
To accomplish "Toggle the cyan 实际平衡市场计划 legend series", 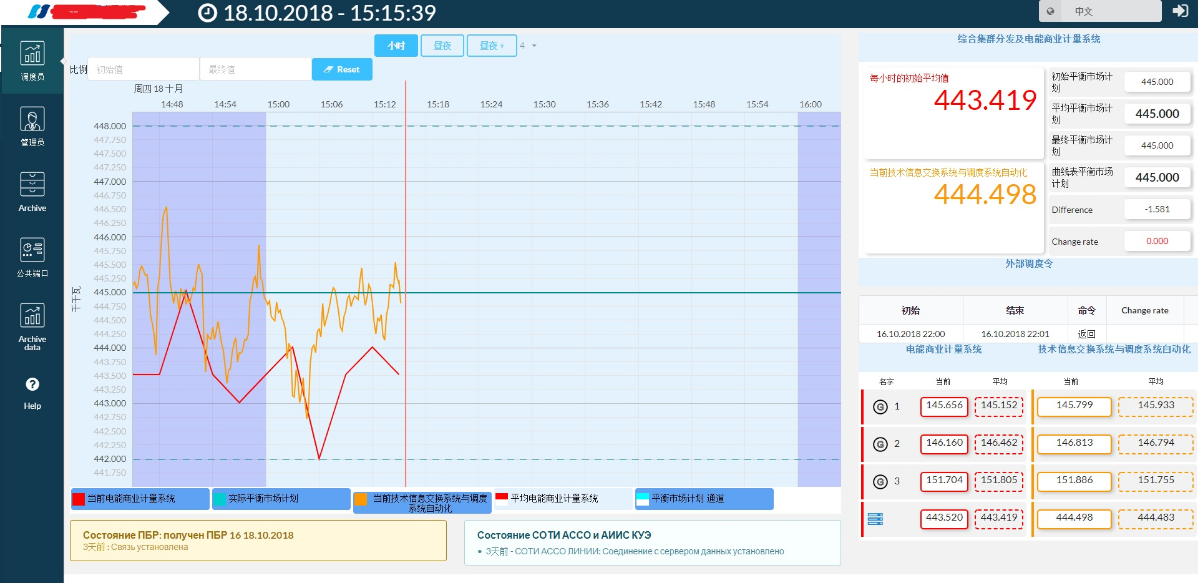I will click(x=220, y=498).
